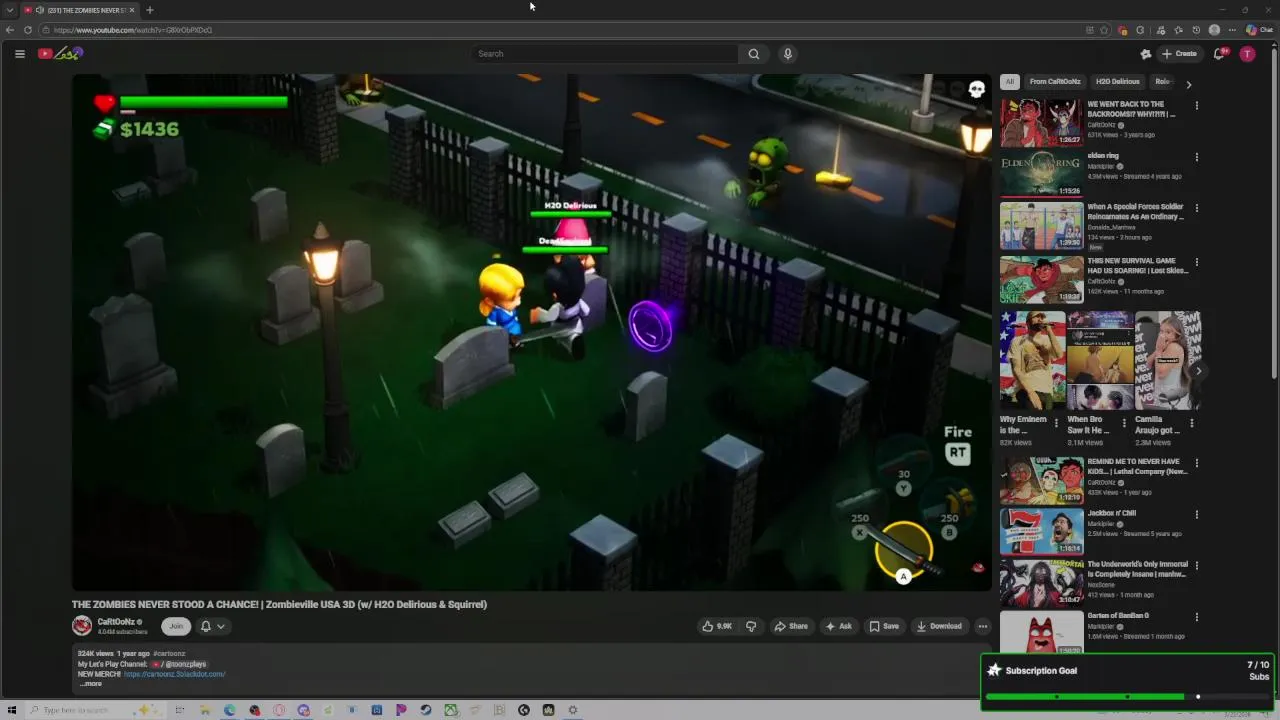Go back with the browser back arrow
The image size is (1280, 720).
pos(10,30)
